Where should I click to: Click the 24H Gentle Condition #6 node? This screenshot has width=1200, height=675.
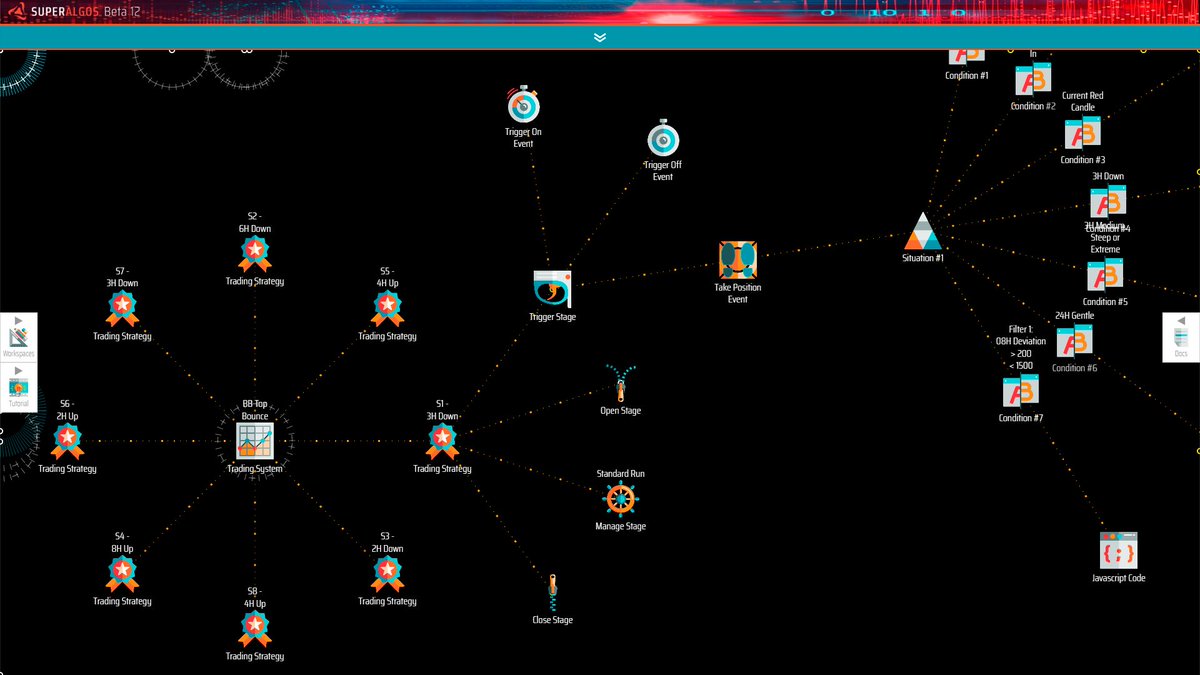1074,341
